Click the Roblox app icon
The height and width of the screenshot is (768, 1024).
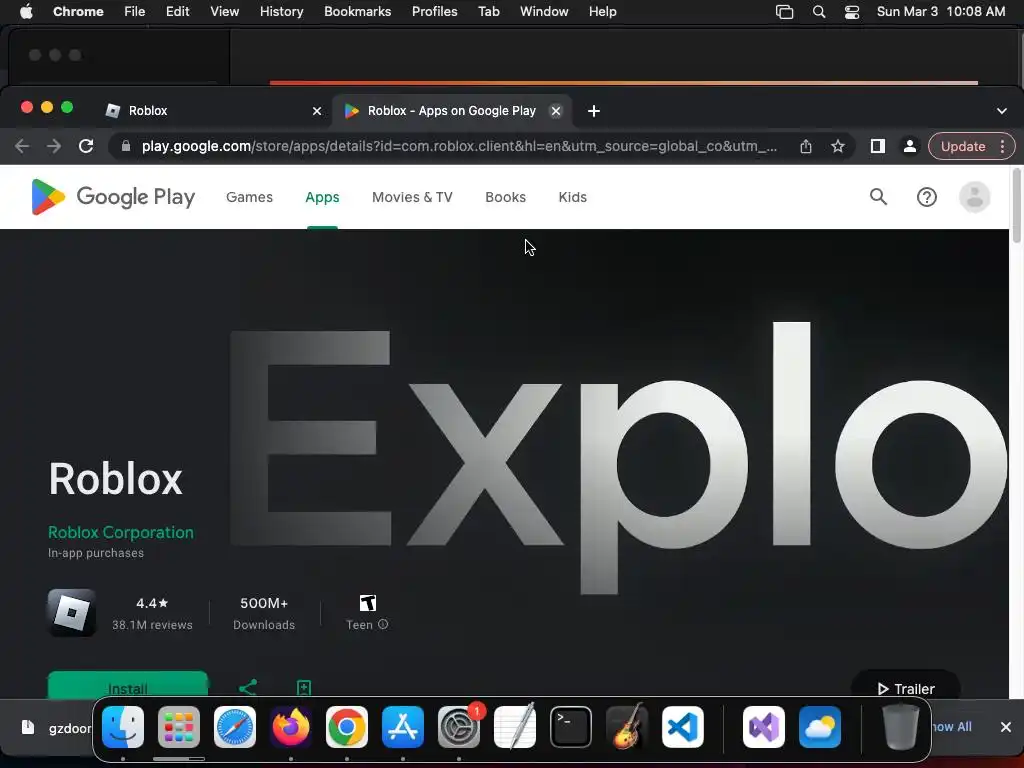pos(72,613)
